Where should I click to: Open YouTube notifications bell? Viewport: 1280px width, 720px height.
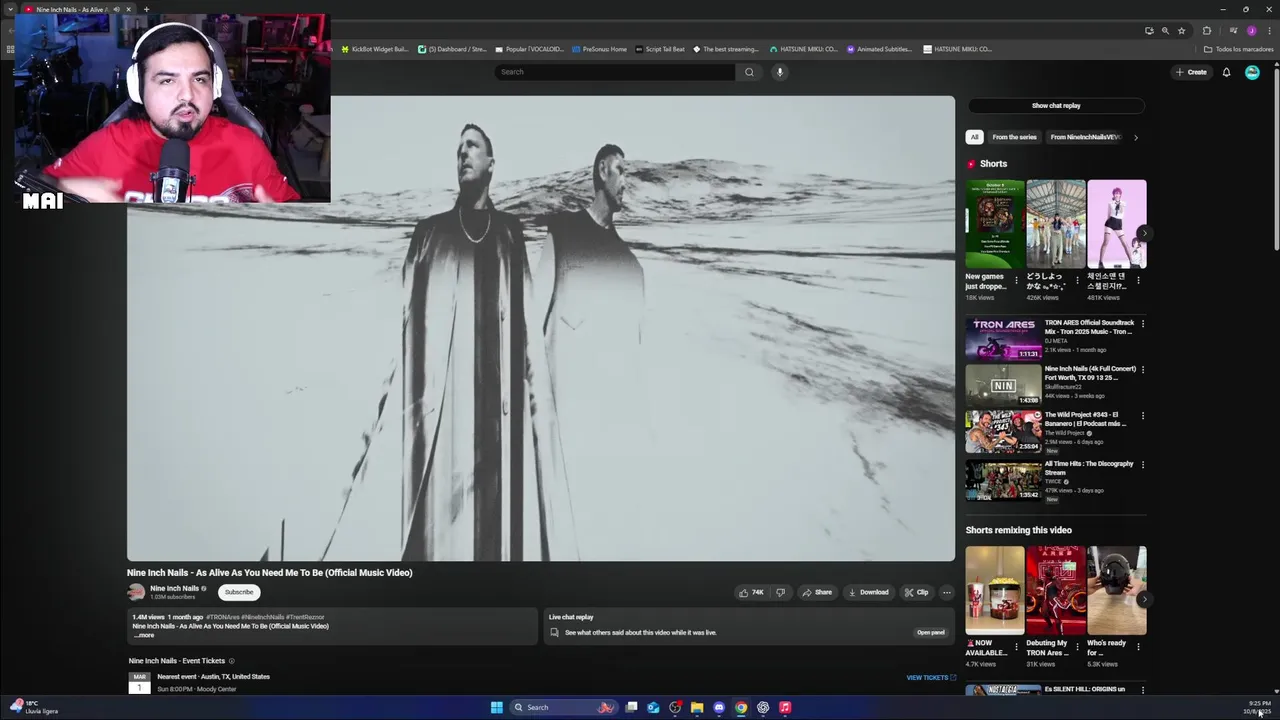click(1226, 72)
